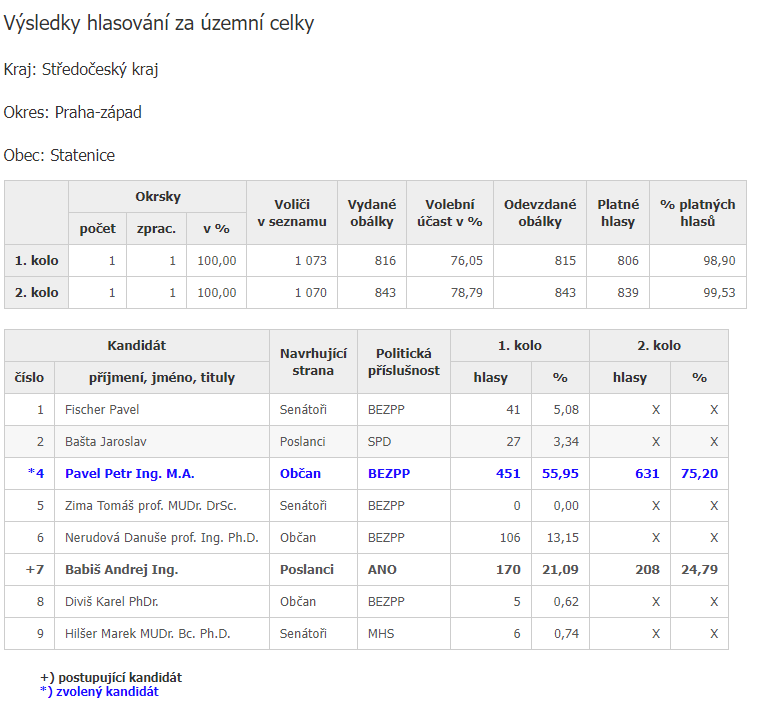Click the 'Volební účast v %' header
Image resolution: width=782 pixels, height=728 pixels.
tap(449, 212)
